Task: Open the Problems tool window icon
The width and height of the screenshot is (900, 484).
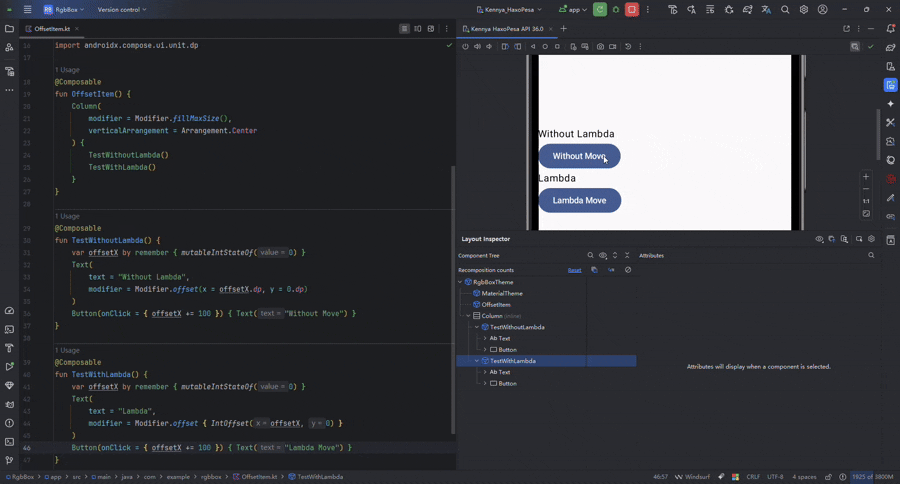Action: [x=9, y=423]
